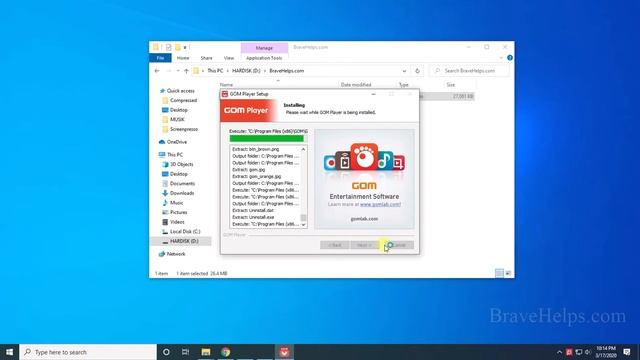
Task: Click the GOM Player Setup title bar icon
Action: click(x=224, y=94)
